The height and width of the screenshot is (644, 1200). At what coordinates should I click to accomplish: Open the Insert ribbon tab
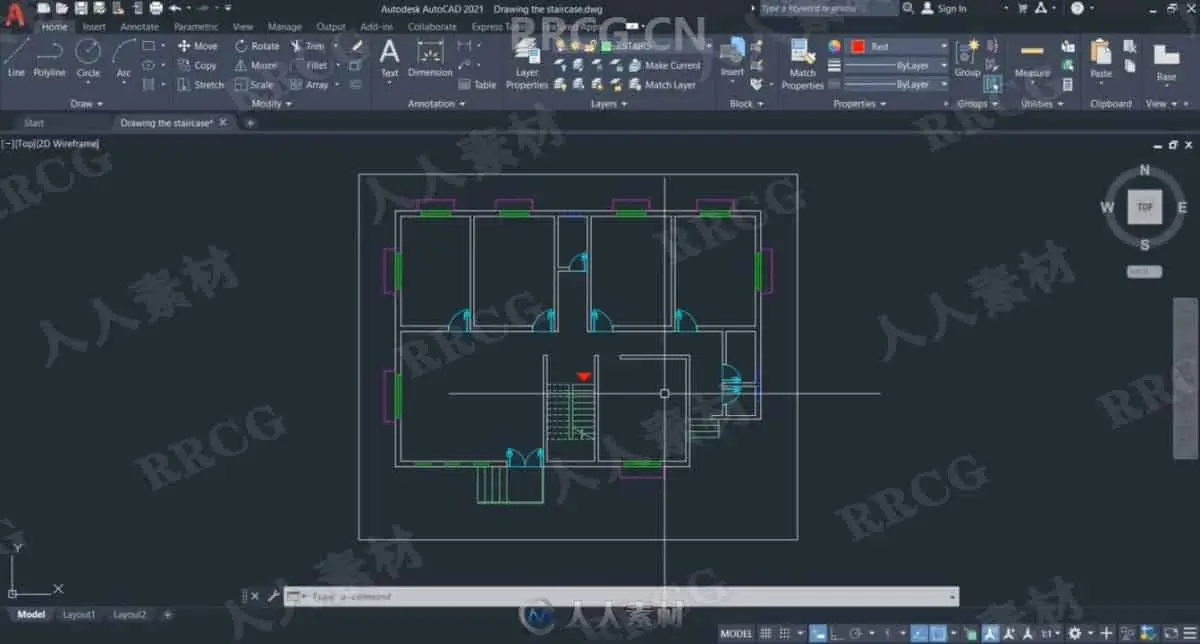[x=94, y=27]
